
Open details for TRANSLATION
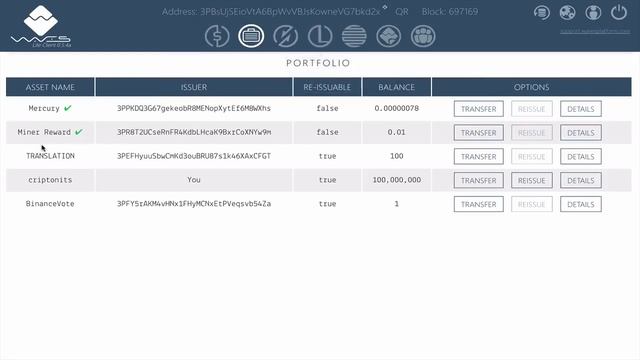(580, 157)
